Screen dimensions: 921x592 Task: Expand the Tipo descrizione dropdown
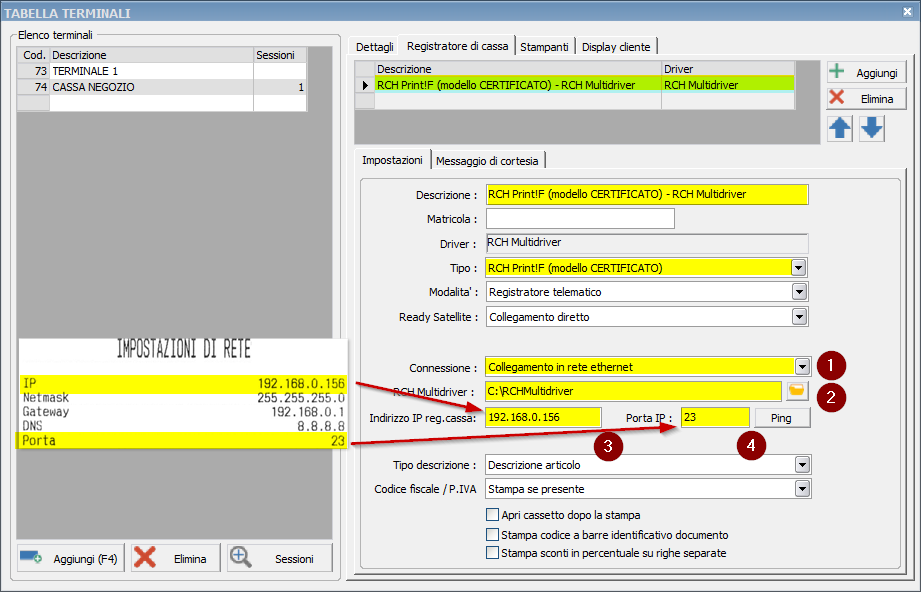coord(800,463)
